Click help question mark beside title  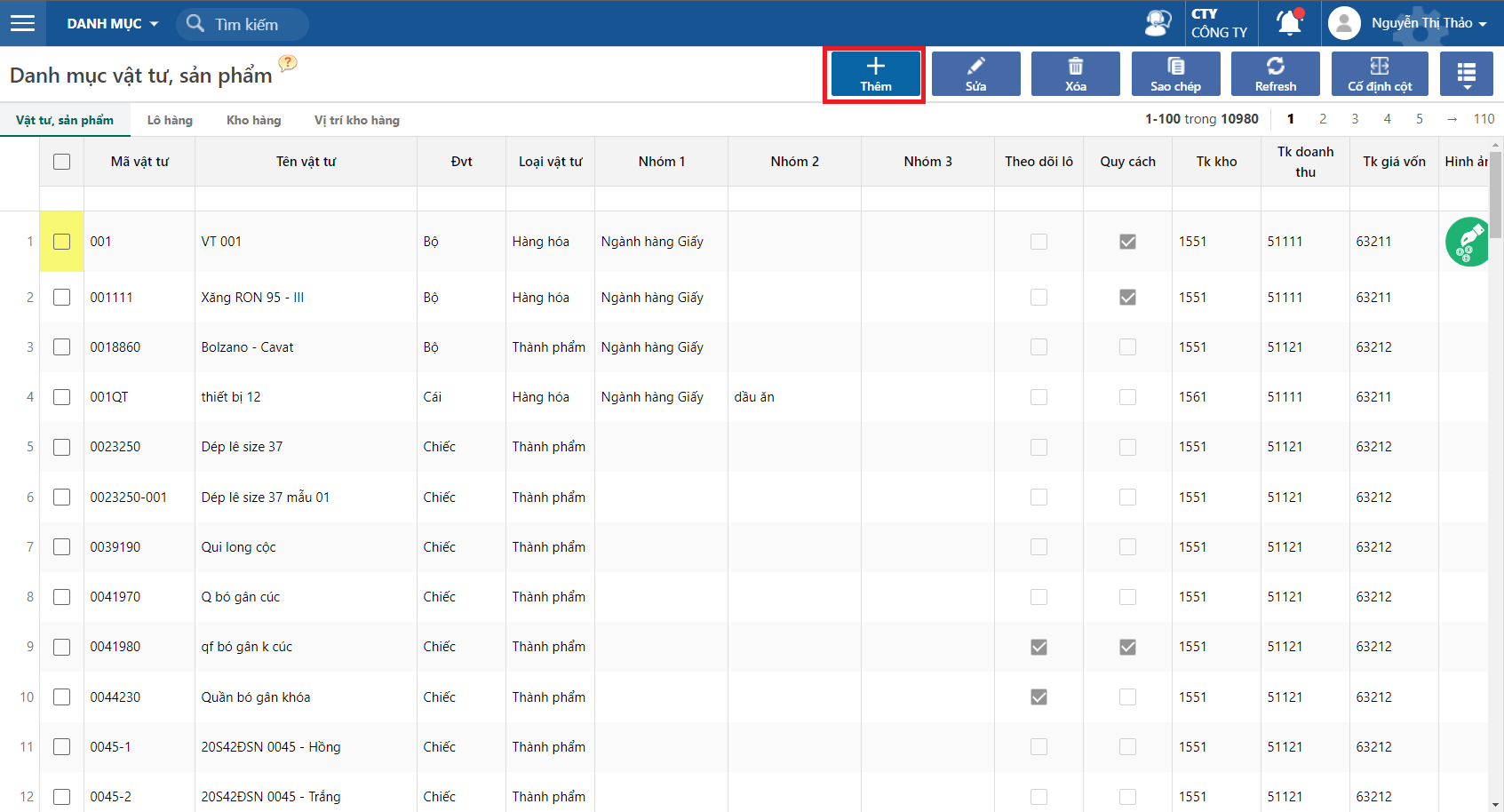pyautogui.click(x=288, y=63)
